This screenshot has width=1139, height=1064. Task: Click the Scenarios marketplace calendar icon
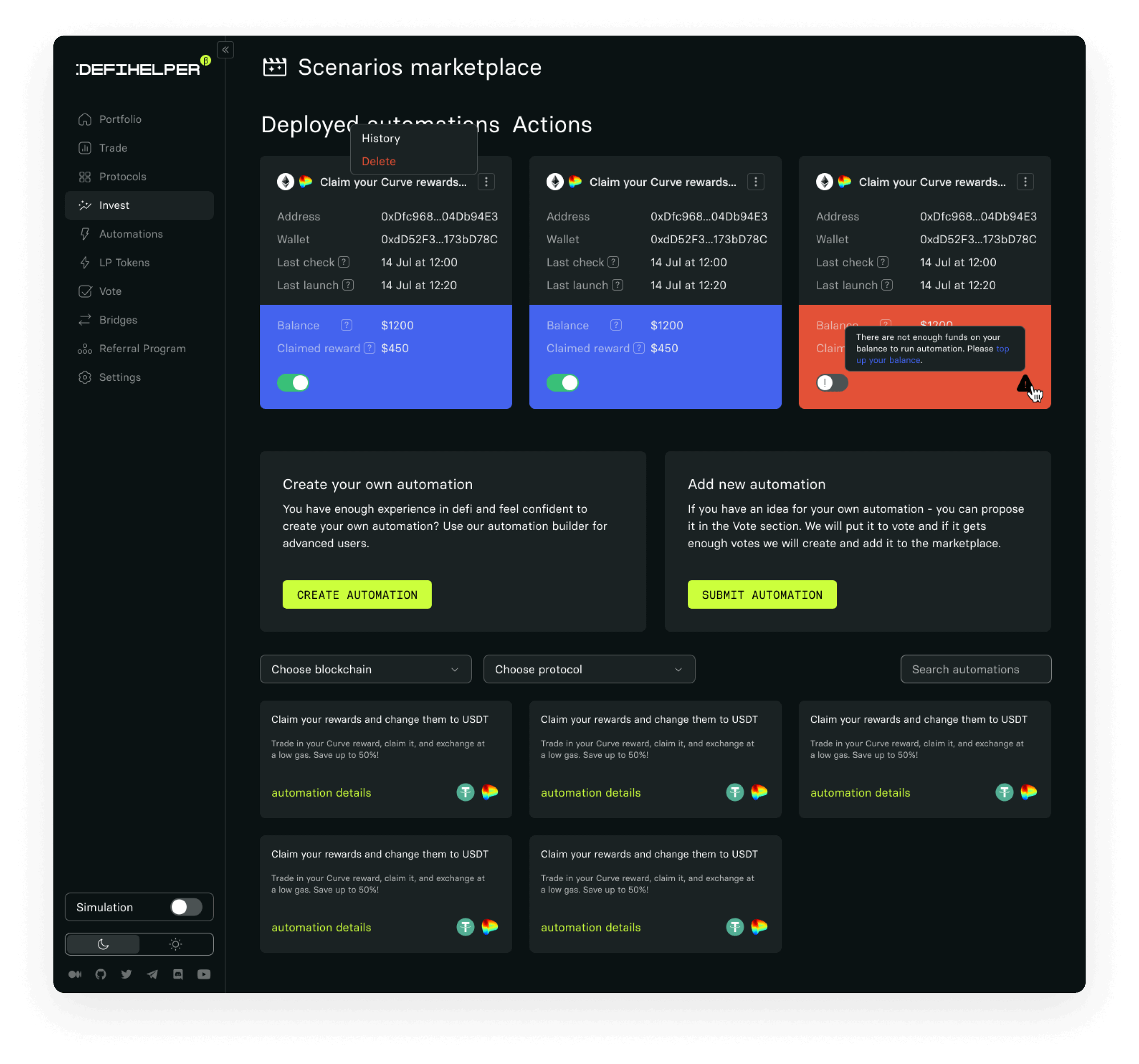[275, 67]
